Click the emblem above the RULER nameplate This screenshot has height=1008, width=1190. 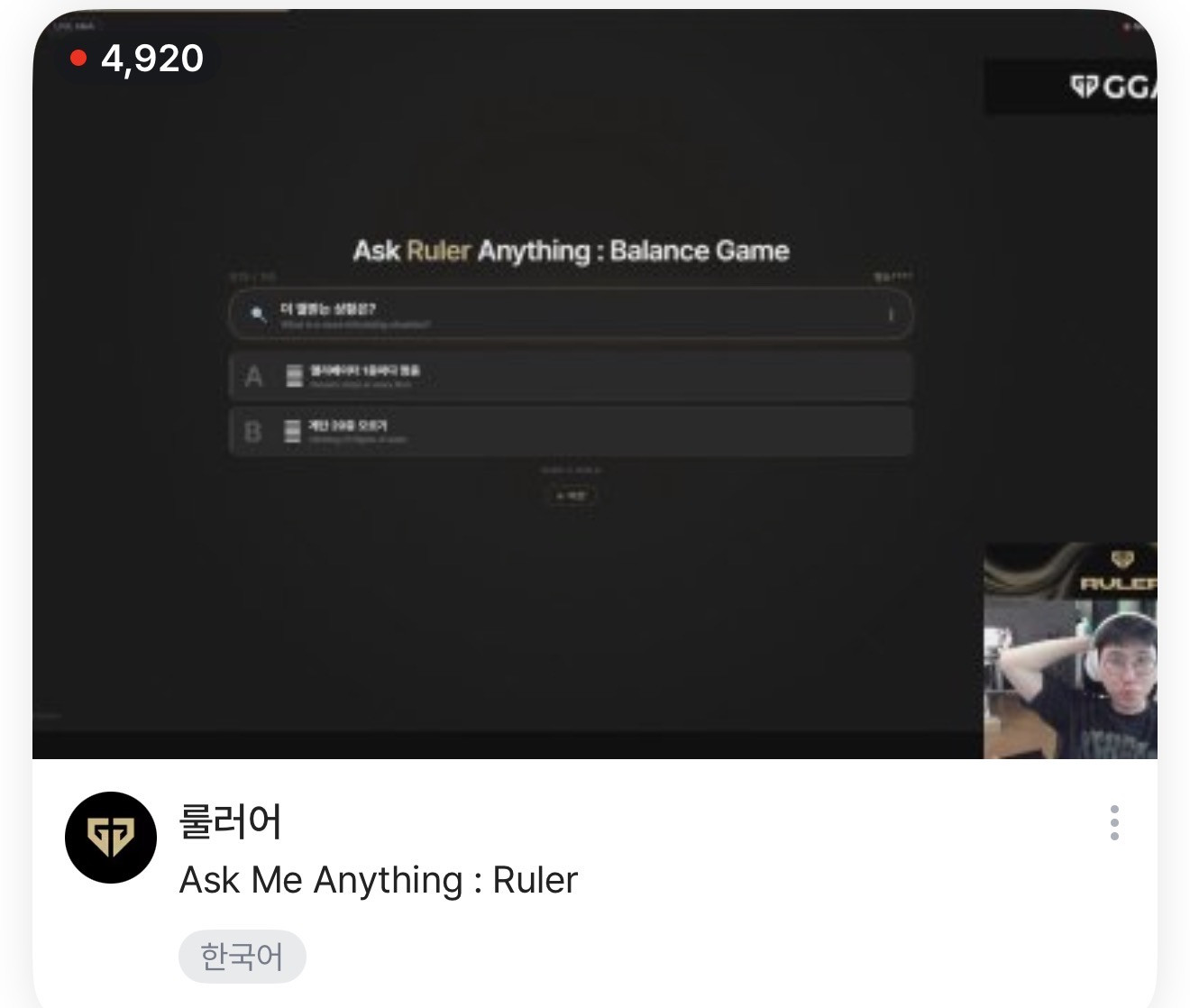[x=1121, y=560]
